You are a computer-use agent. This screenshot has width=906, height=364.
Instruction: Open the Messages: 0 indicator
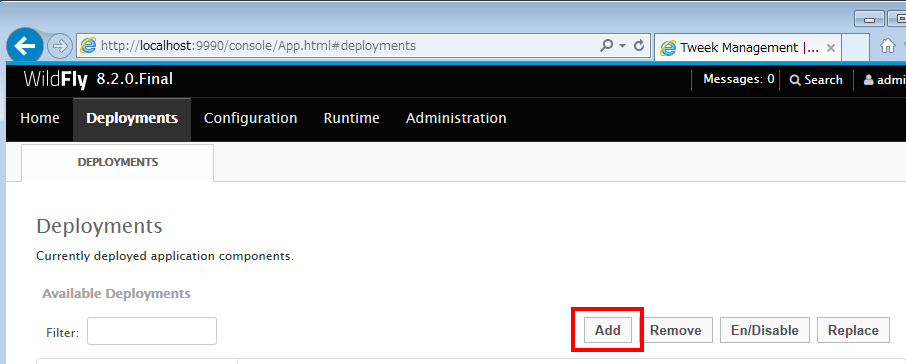click(738, 79)
